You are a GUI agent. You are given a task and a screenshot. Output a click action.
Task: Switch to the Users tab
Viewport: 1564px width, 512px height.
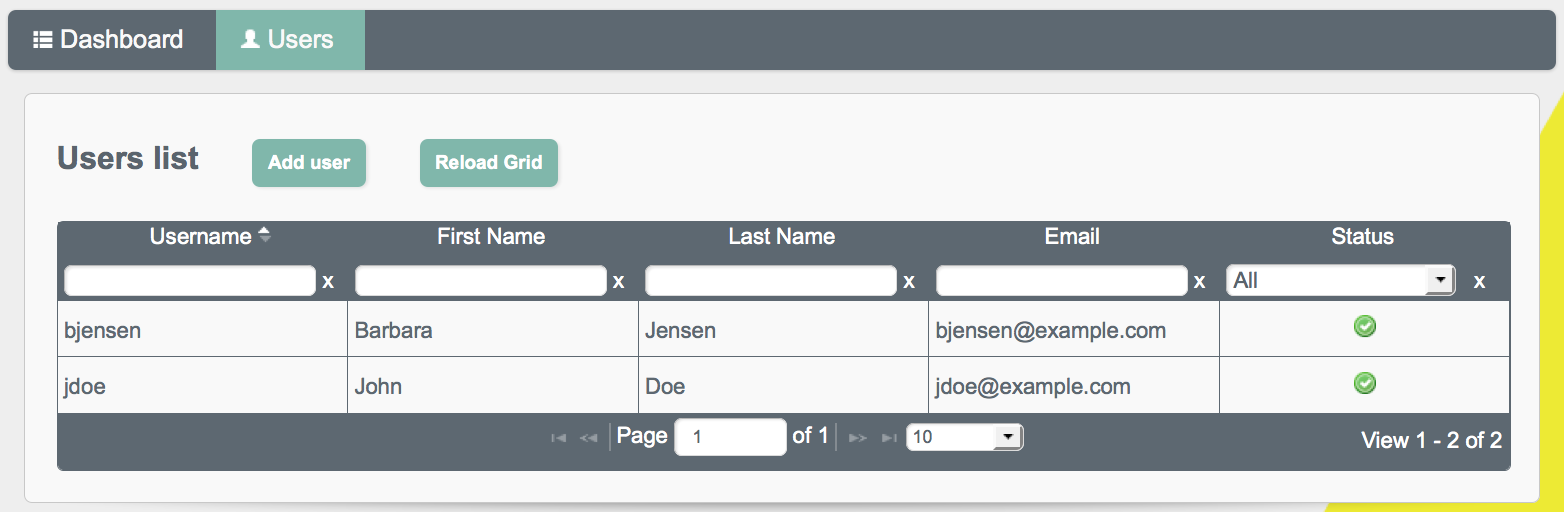[290, 40]
